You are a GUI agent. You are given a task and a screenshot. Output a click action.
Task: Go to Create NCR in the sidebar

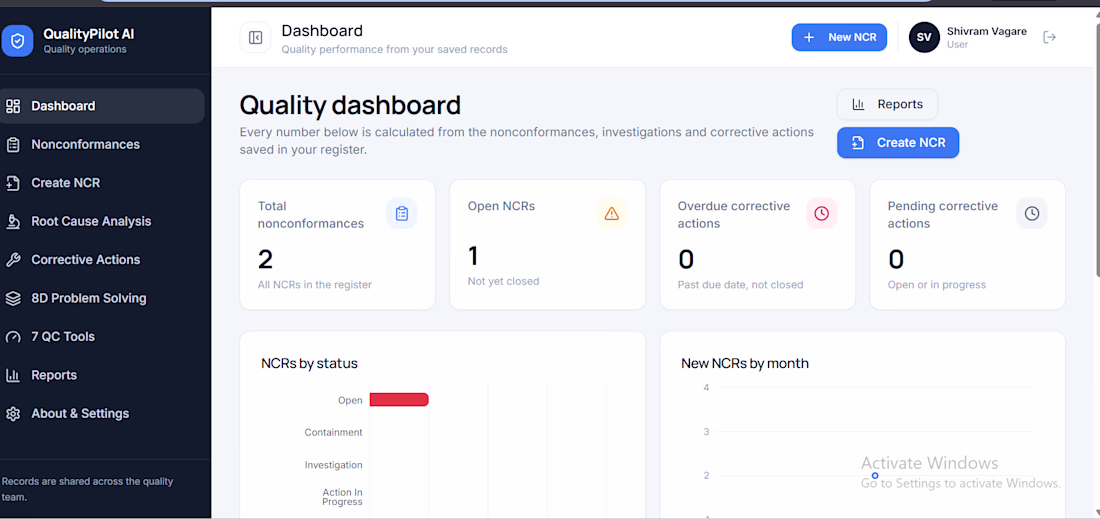pos(102,183)
